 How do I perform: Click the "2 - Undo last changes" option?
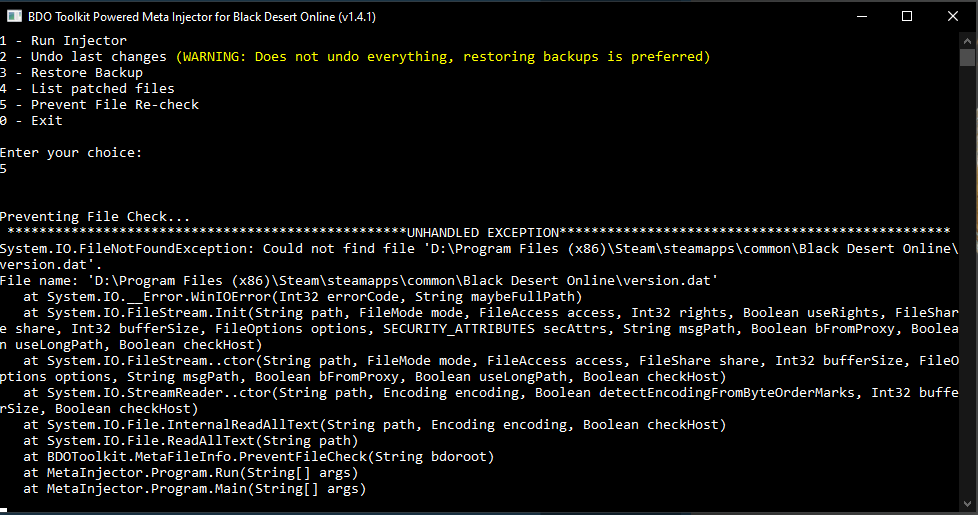pyautogui.click(x=84, y=57)
